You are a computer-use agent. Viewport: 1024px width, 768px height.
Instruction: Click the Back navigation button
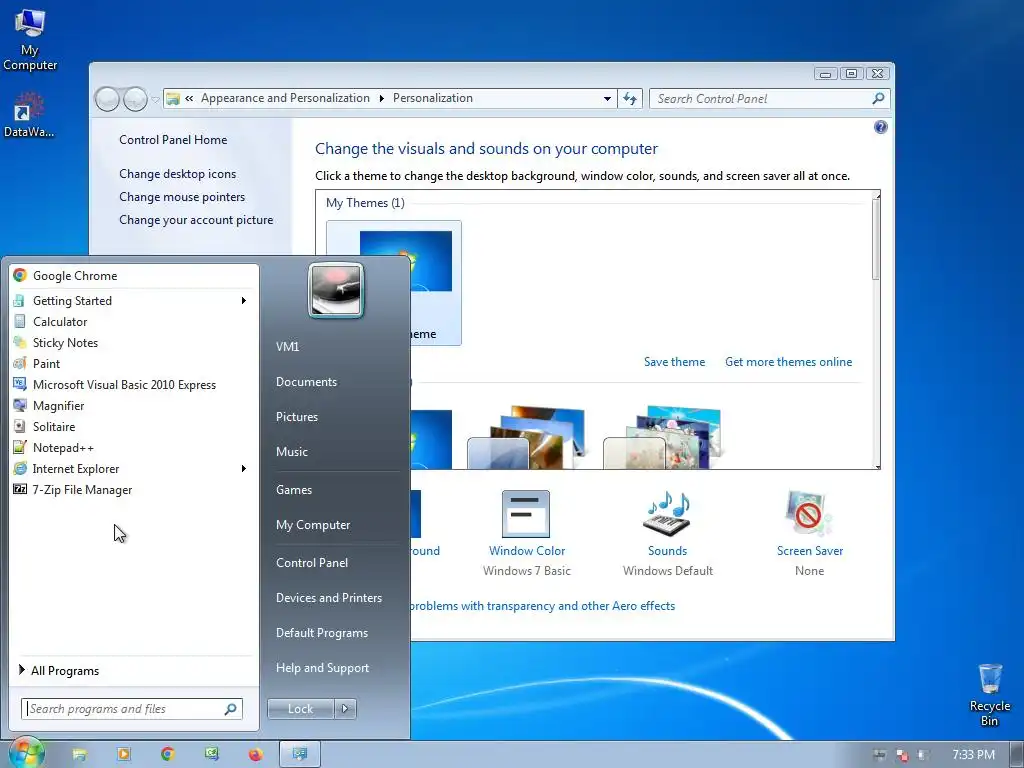(x=107, y=99)
